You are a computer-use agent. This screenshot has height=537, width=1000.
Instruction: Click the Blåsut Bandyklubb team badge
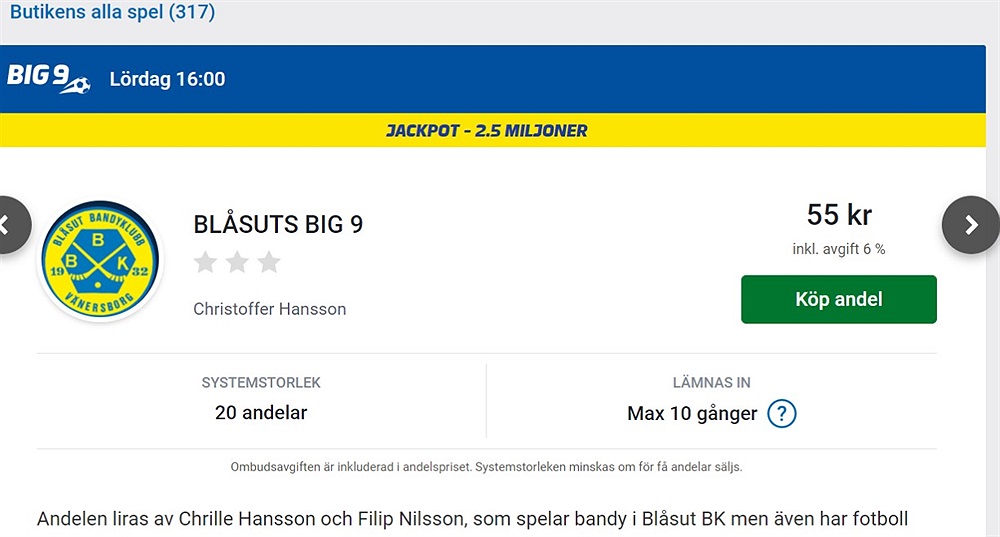(x=100, y=260)
